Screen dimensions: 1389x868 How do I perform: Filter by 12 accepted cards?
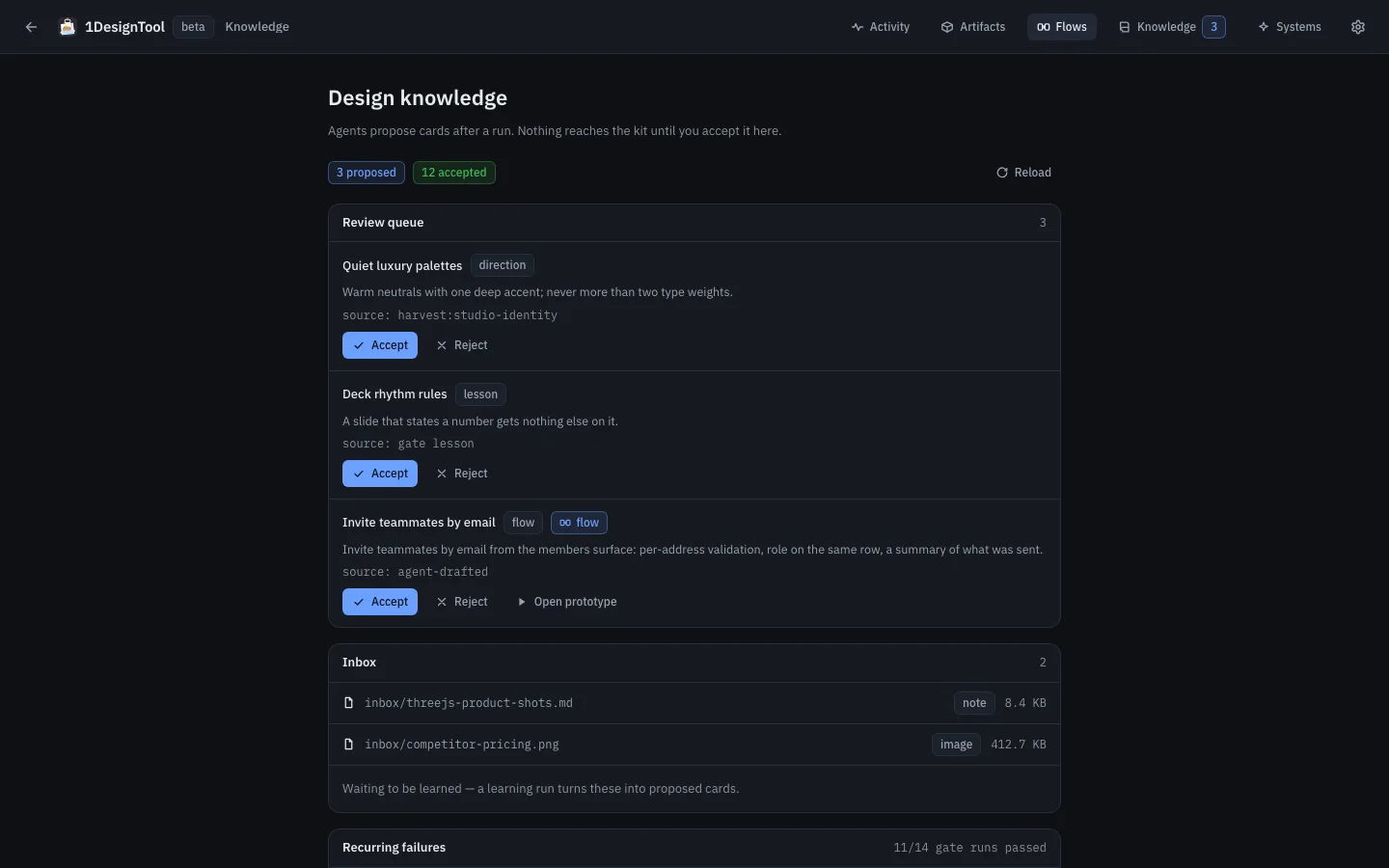[x=454, y=173]
